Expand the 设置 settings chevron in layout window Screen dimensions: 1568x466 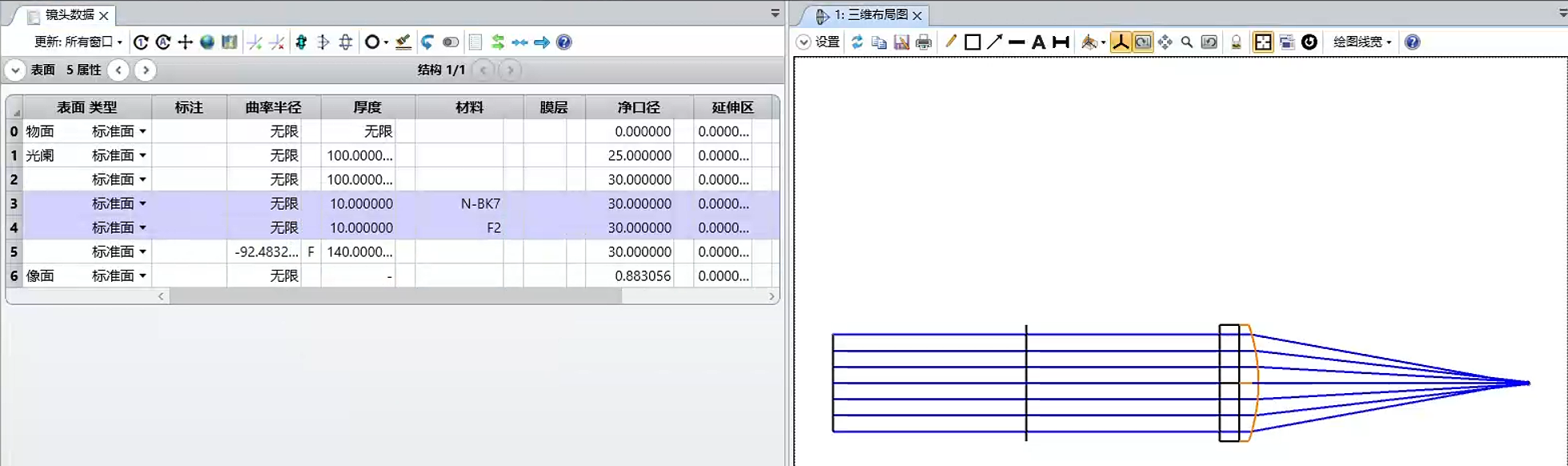804,42
